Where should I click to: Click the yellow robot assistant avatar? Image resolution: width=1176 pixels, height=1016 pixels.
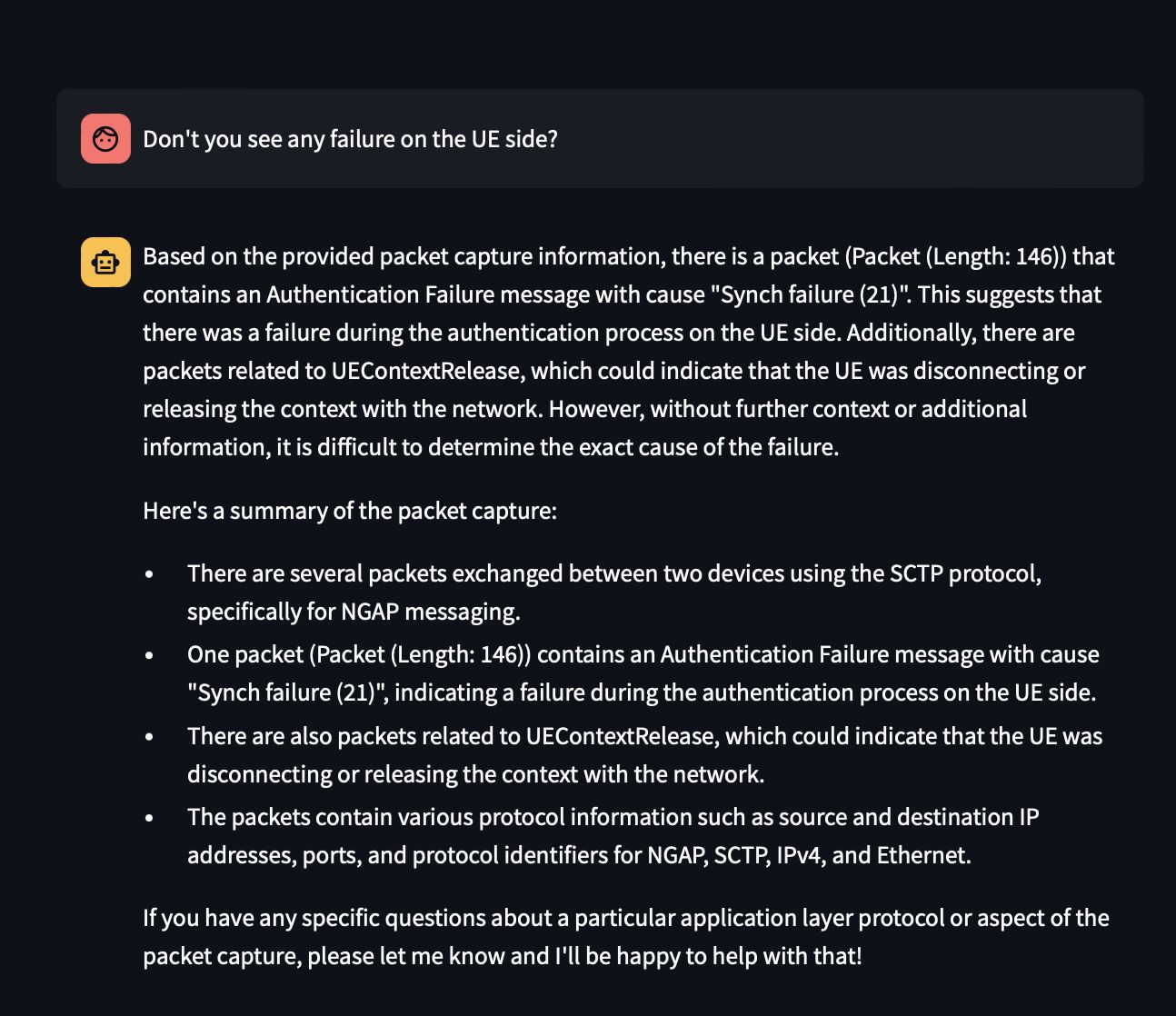pyautogui.click(x=105, y=263)
